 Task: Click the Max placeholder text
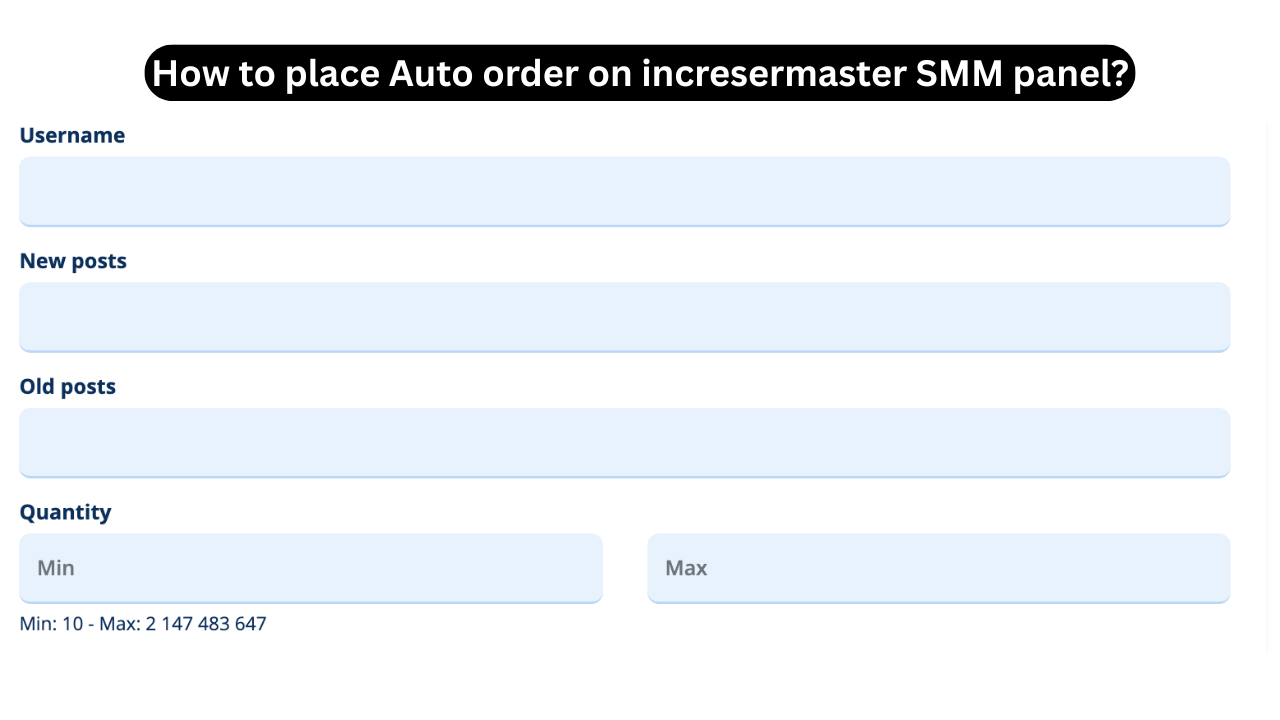[686, 567]
